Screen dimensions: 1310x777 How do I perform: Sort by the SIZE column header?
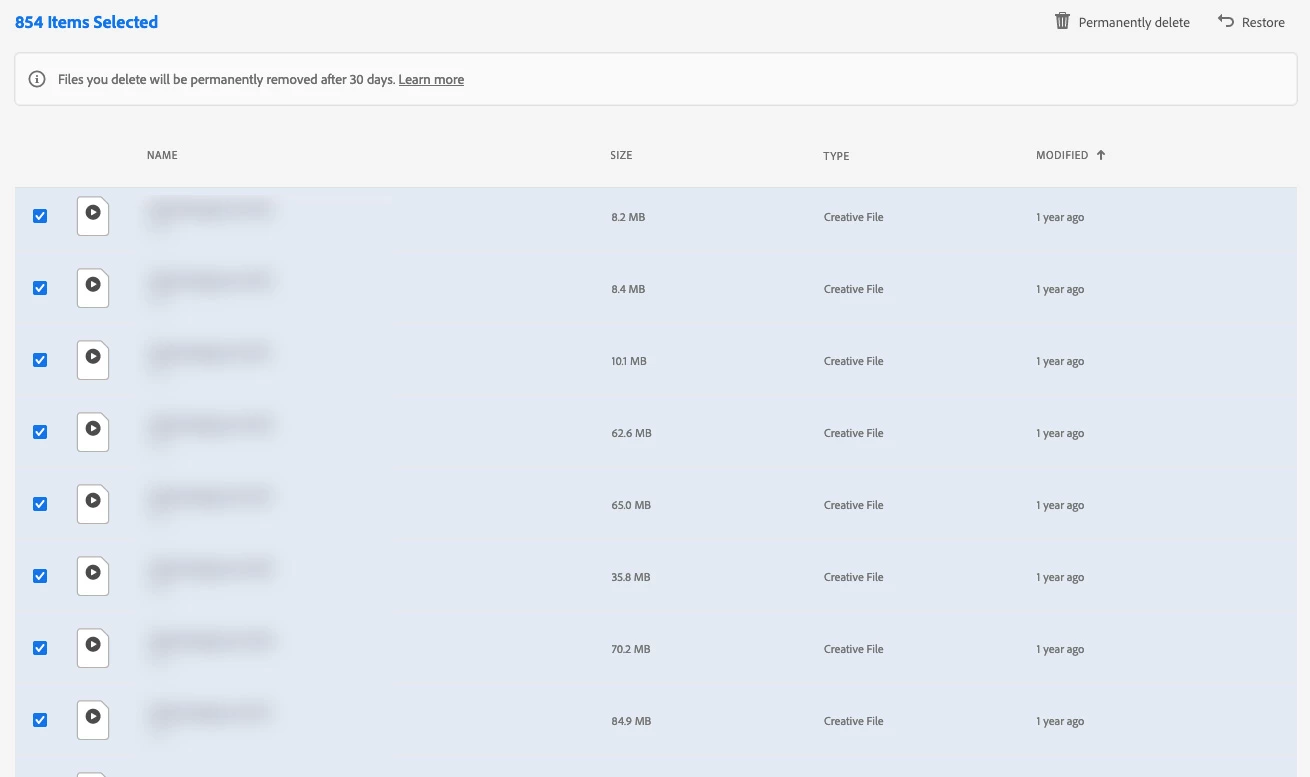[x=621, y=155]
